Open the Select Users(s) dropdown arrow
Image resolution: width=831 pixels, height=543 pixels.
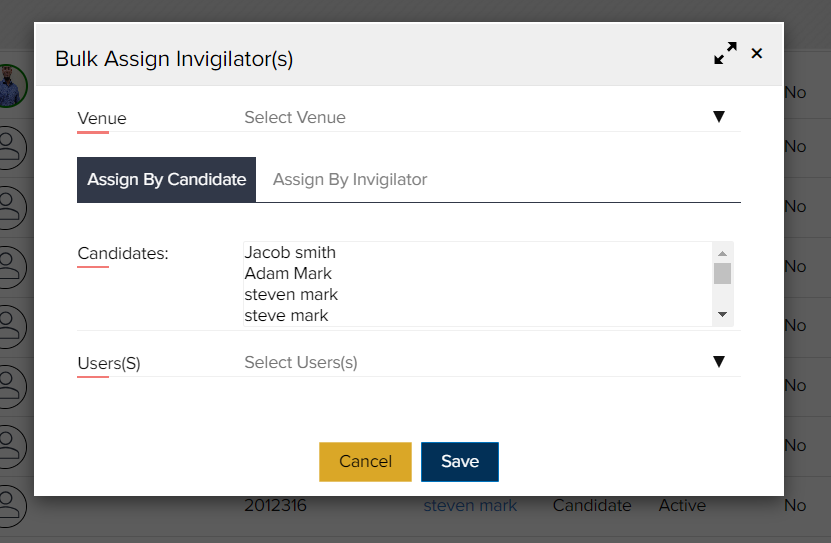[x=719, y=362]
